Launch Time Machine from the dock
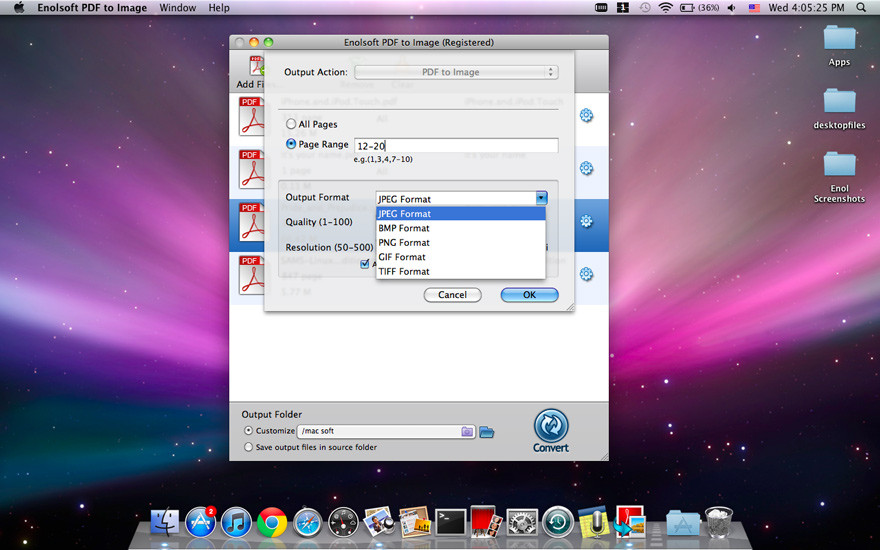Viewport: 880px width, 550px height. (558, 522)
